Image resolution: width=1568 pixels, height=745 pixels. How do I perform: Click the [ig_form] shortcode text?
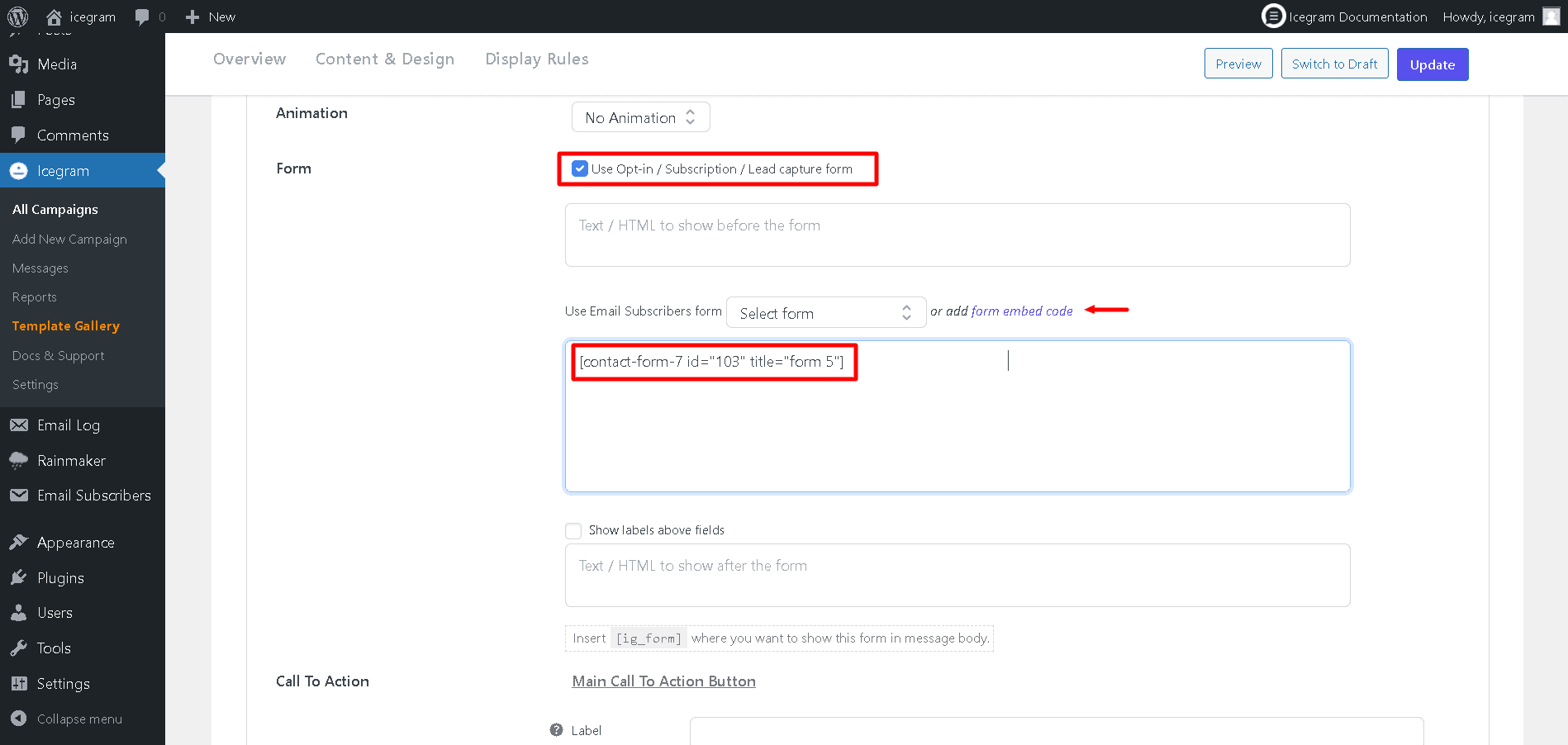(649, 638)
